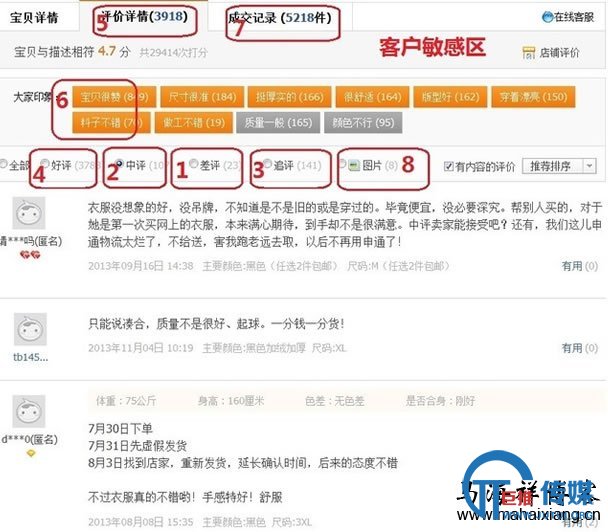Viewport: 608px width, 532px height.
Task: Select the 尺寸很准 (184) tag
Action: [x=202, y=97]
